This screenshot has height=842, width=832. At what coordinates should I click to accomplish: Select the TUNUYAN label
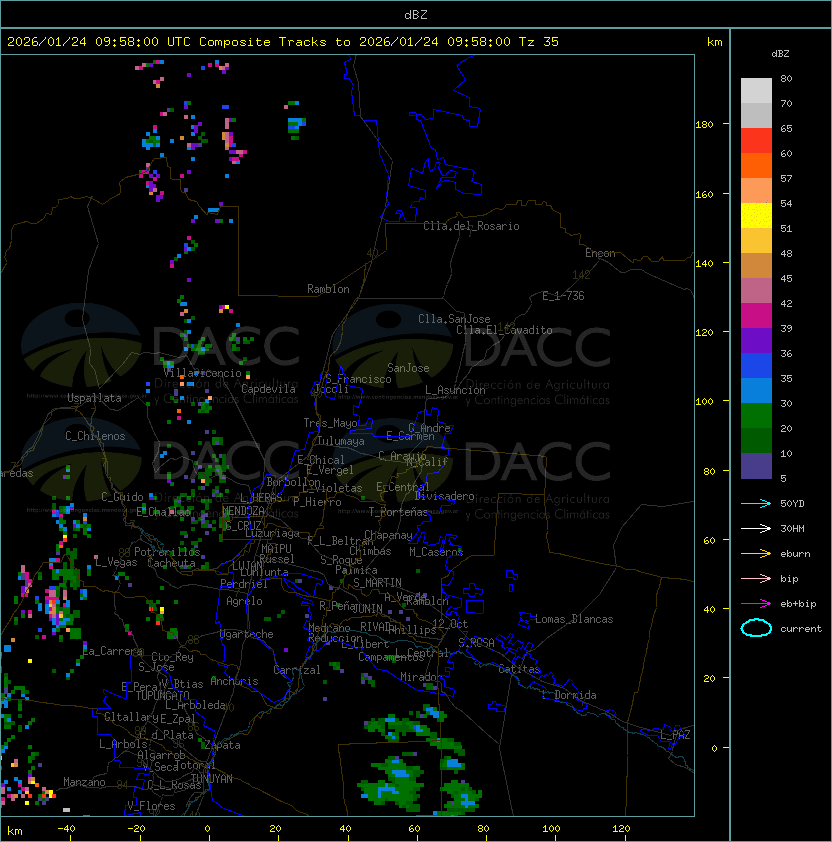pyautogui.click(x=212, y=779)
